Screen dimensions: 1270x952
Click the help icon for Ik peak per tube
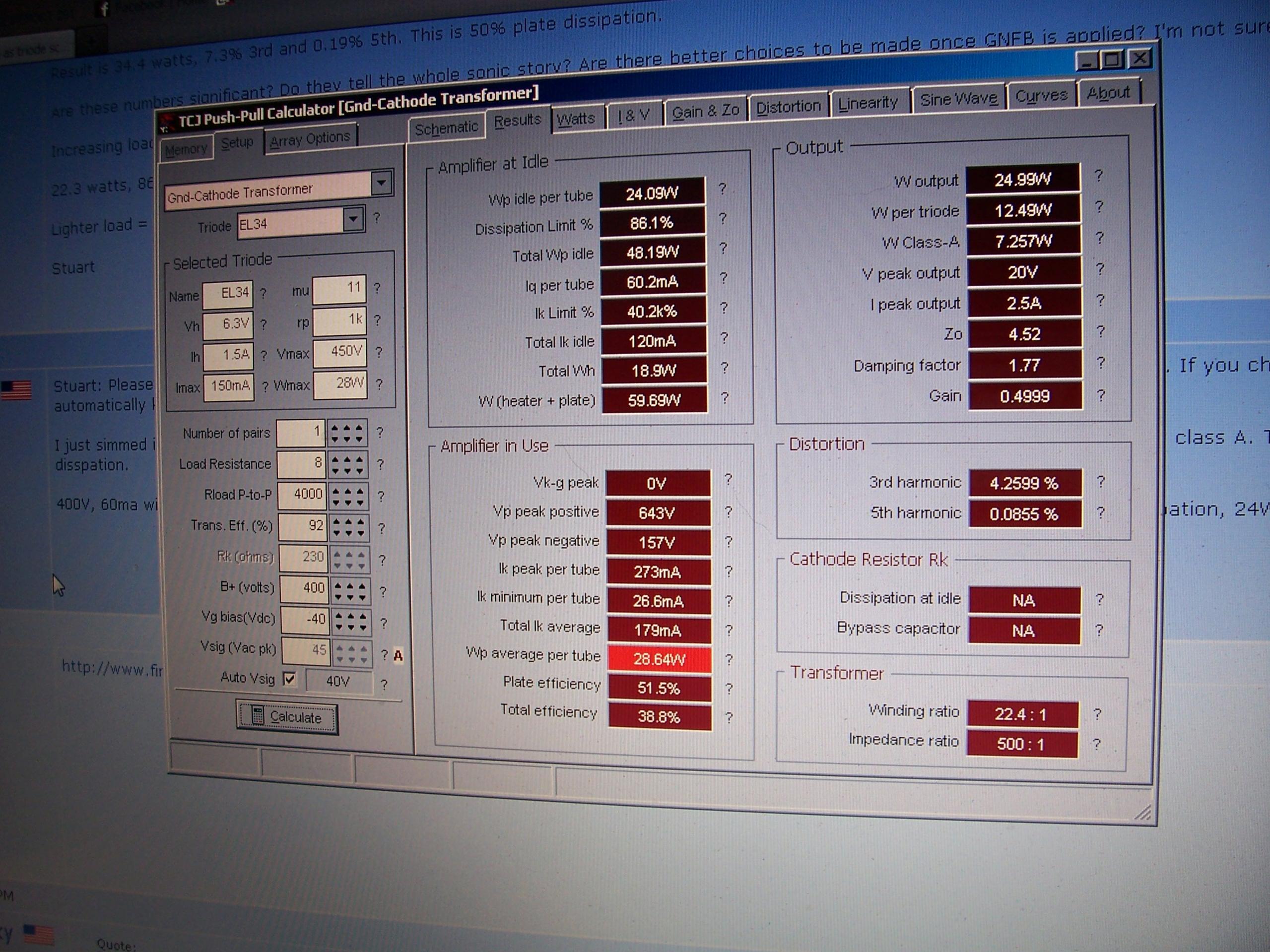pyautogui.click(x=729, y=571)
